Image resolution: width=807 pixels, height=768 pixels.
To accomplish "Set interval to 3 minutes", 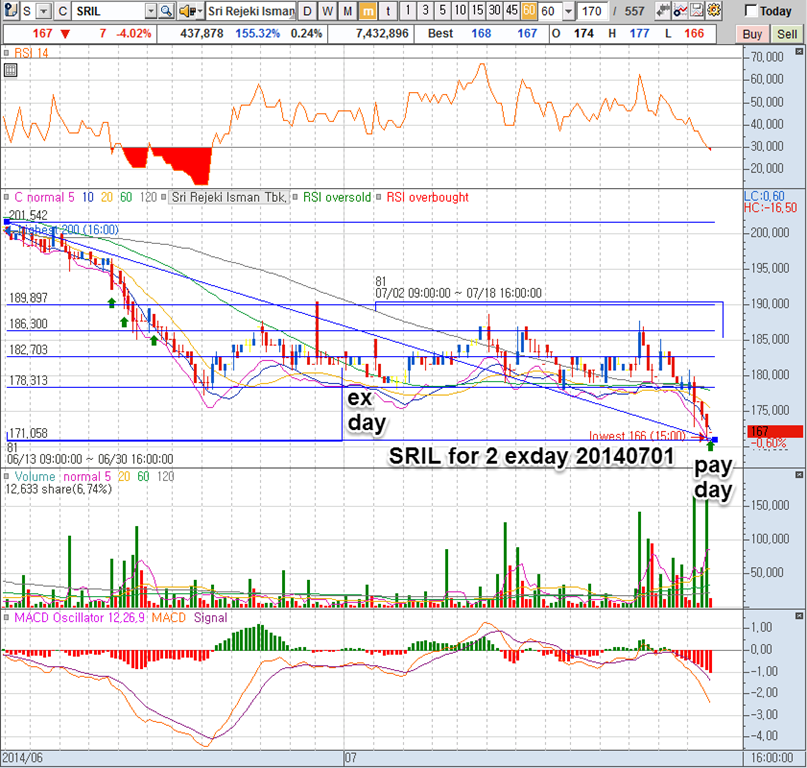I will 425,11.
